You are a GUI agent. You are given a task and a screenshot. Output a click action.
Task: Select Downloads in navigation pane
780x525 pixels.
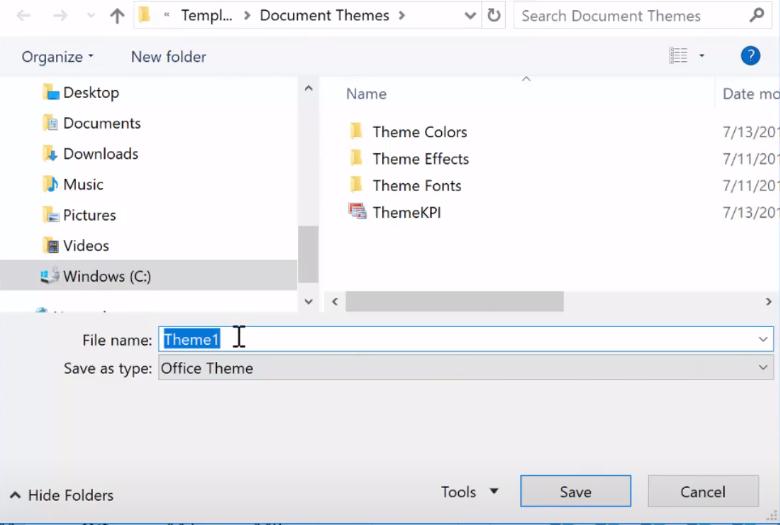tap(101, 154)
